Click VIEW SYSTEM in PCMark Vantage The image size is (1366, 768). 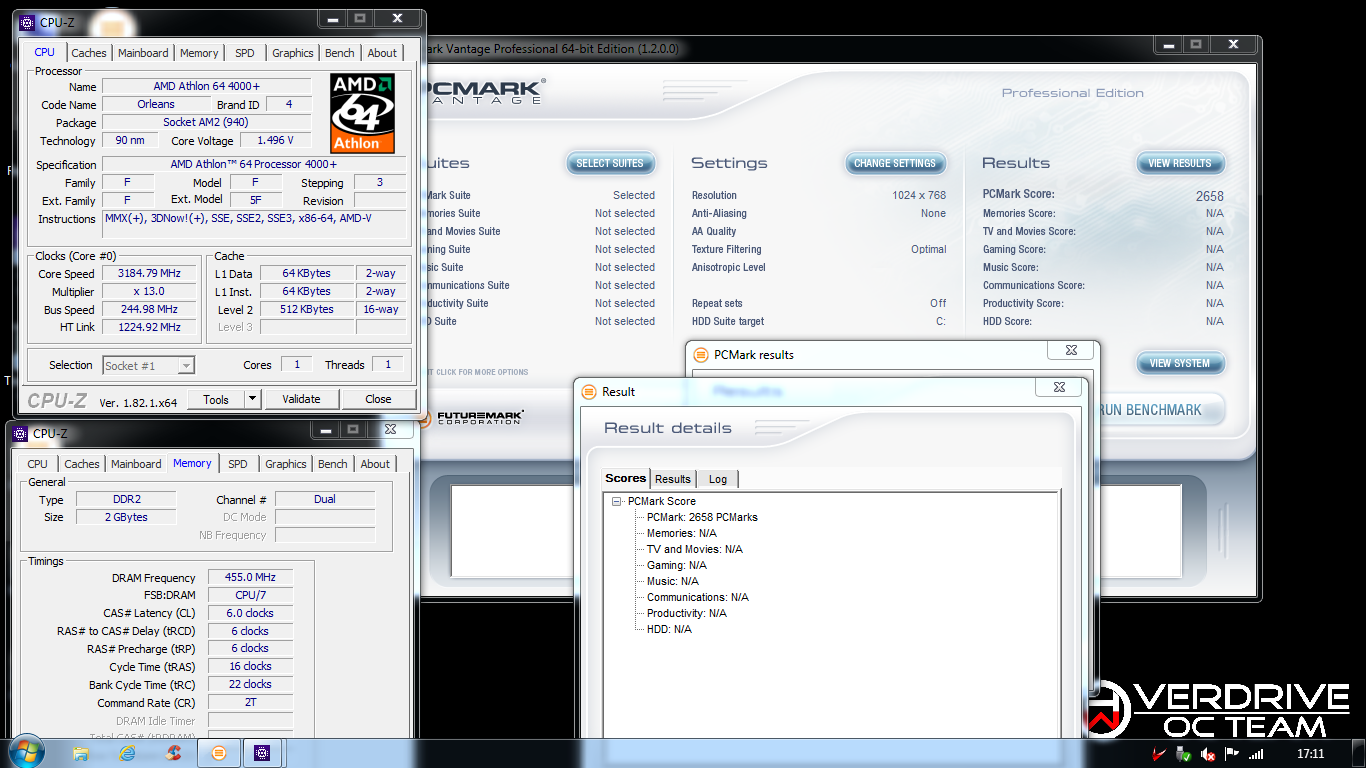[x=1180, y=363]
